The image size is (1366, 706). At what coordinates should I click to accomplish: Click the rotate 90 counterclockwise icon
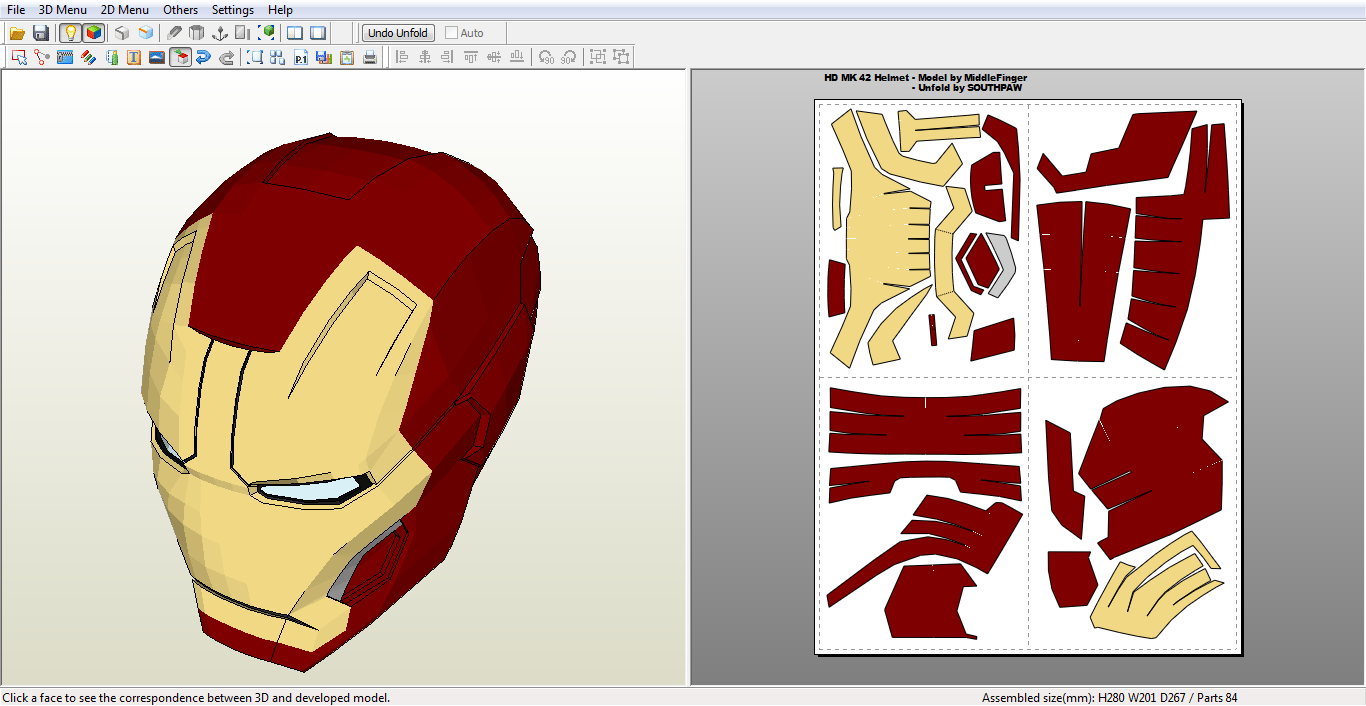(546, 57)
